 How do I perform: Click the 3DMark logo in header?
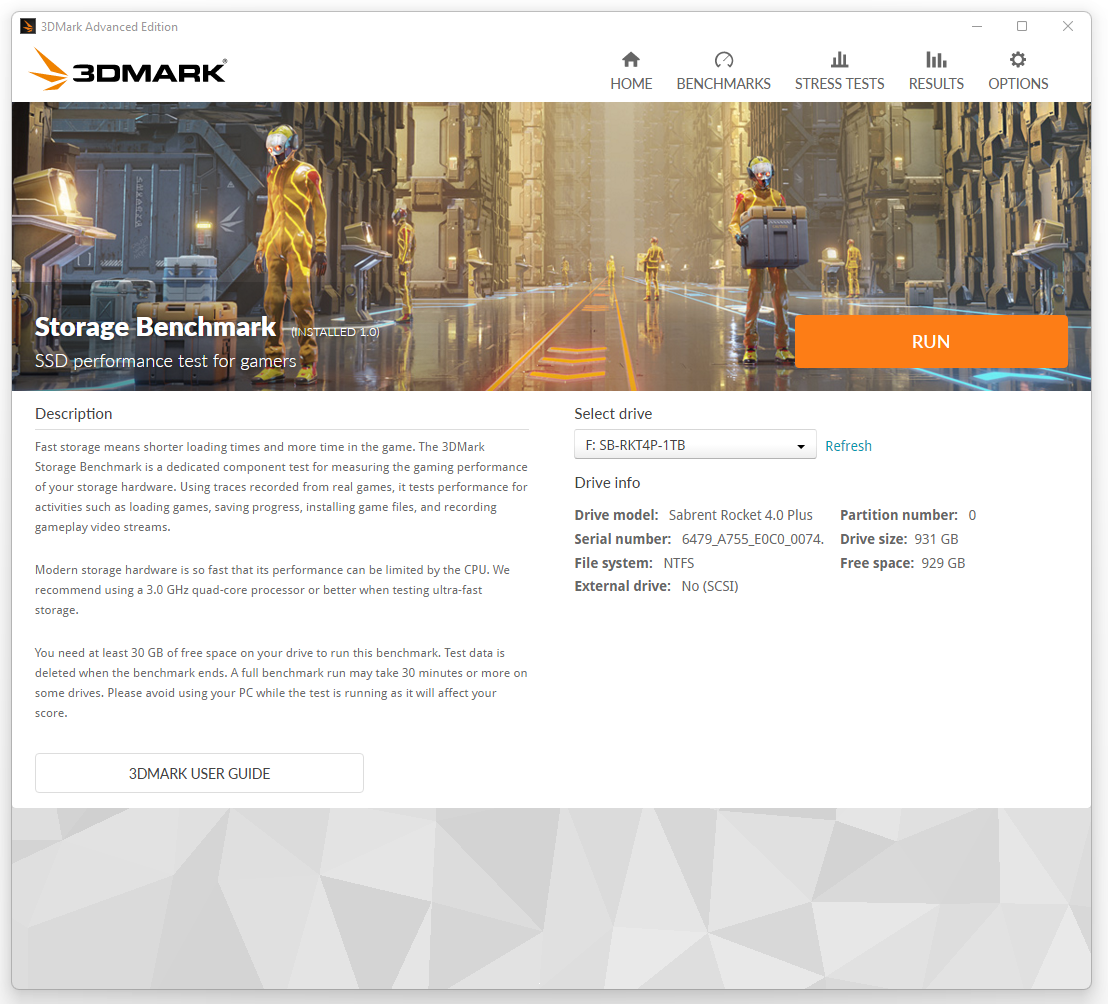tap(128, 70)
